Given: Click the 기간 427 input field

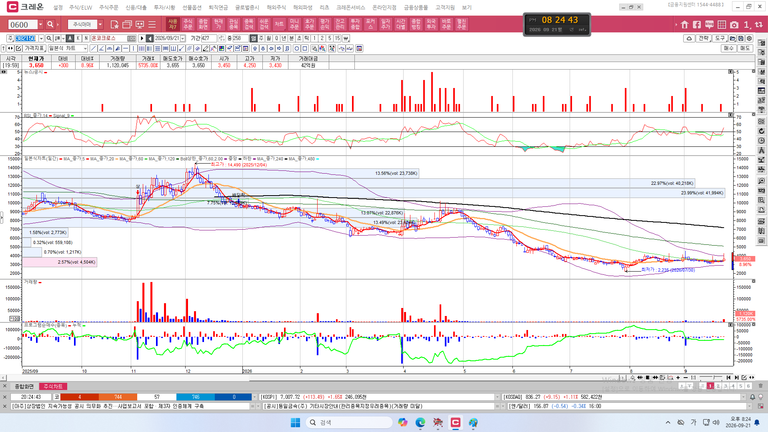Looking at the screenshot, I should [x=210, y=38].
